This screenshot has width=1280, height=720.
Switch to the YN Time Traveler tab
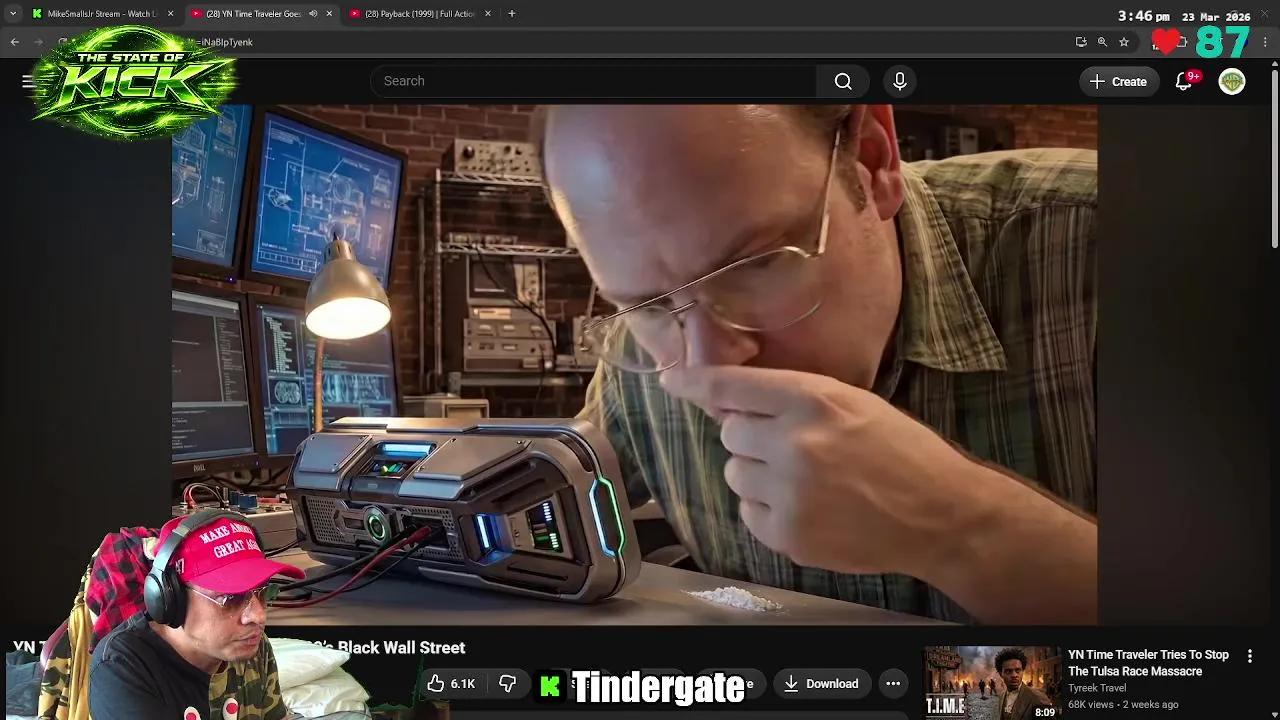coord(253,14)
